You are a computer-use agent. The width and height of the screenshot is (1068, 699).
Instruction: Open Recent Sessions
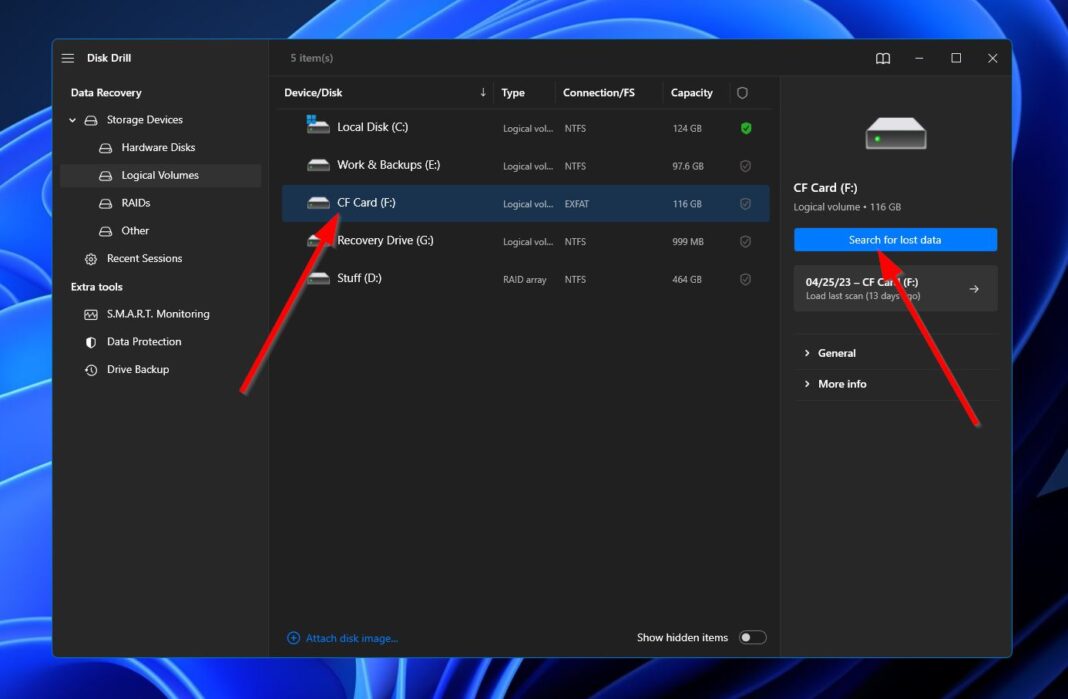[145, 258]
